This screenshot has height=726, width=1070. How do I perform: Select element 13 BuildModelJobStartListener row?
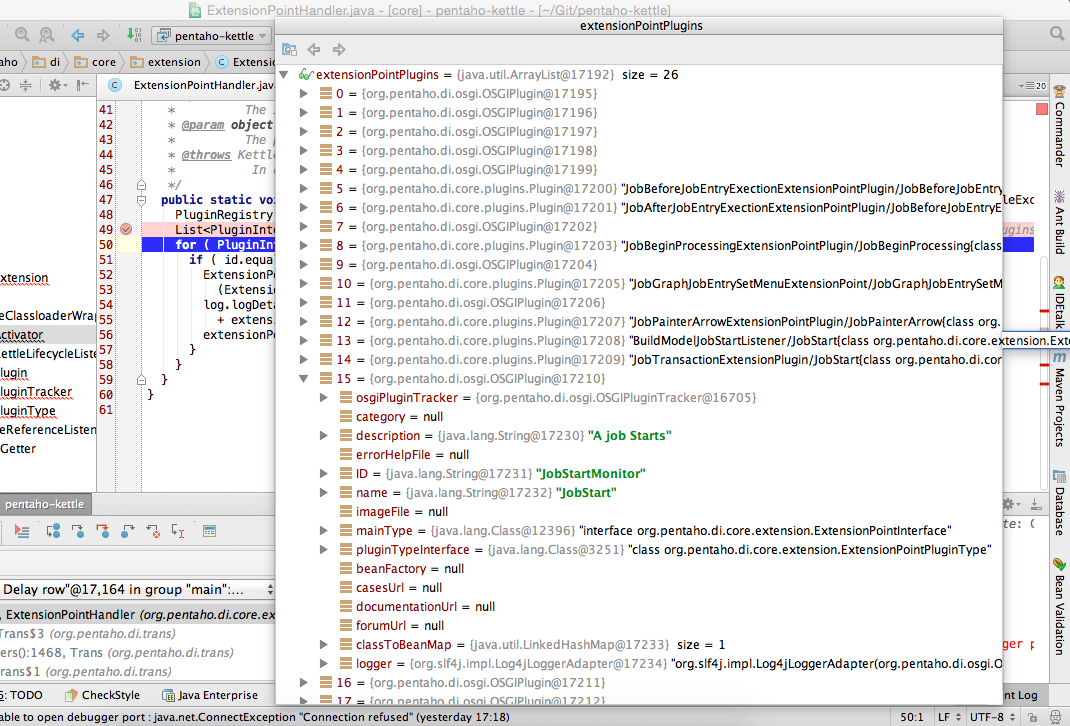(x=639, y=340)
